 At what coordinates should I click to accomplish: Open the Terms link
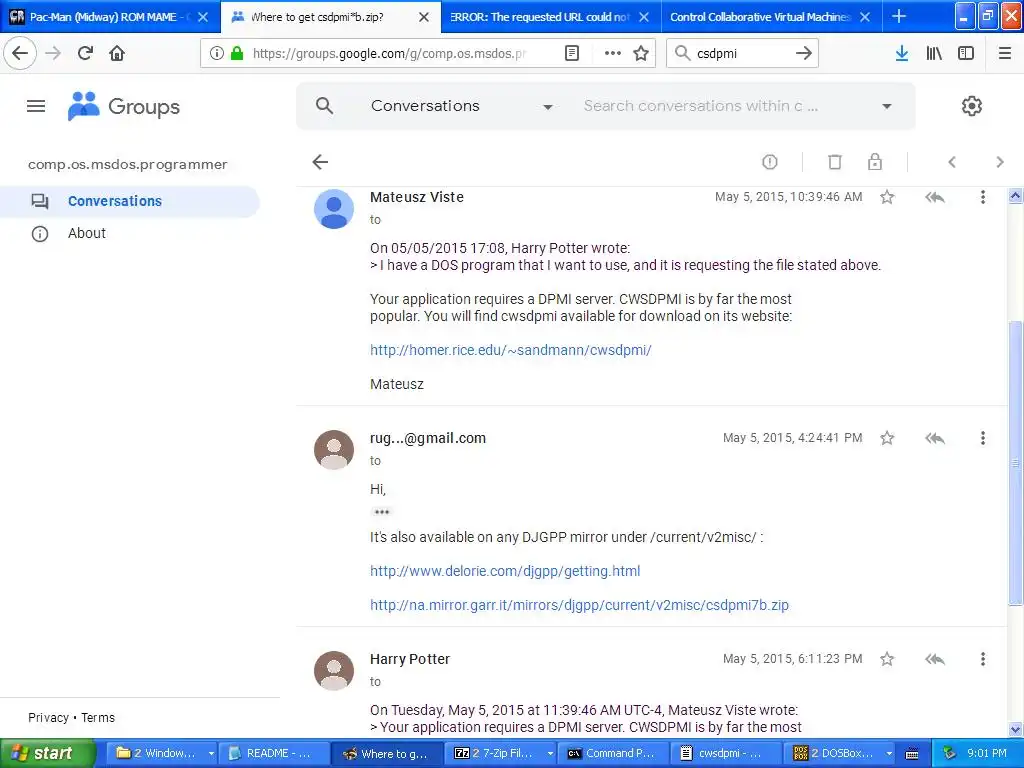click(x=98, y=718)
